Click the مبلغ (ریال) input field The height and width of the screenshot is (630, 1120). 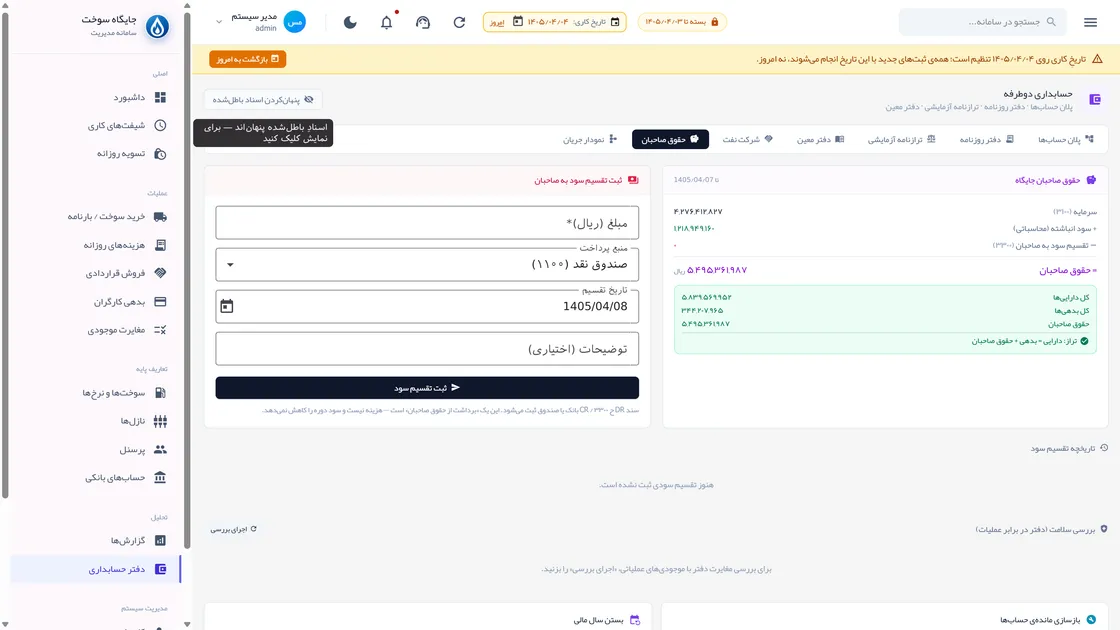(x=427, y=223)
